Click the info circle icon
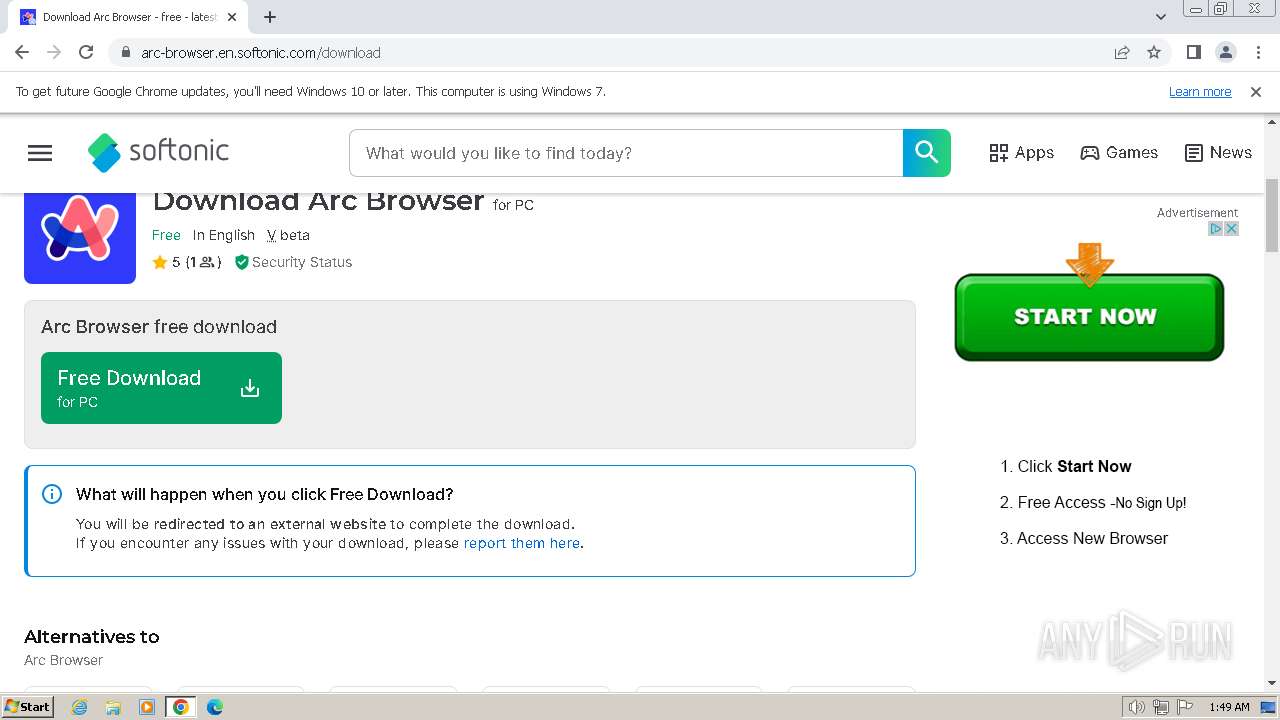The image size is (1280, 720). click(x=51, y=494)
